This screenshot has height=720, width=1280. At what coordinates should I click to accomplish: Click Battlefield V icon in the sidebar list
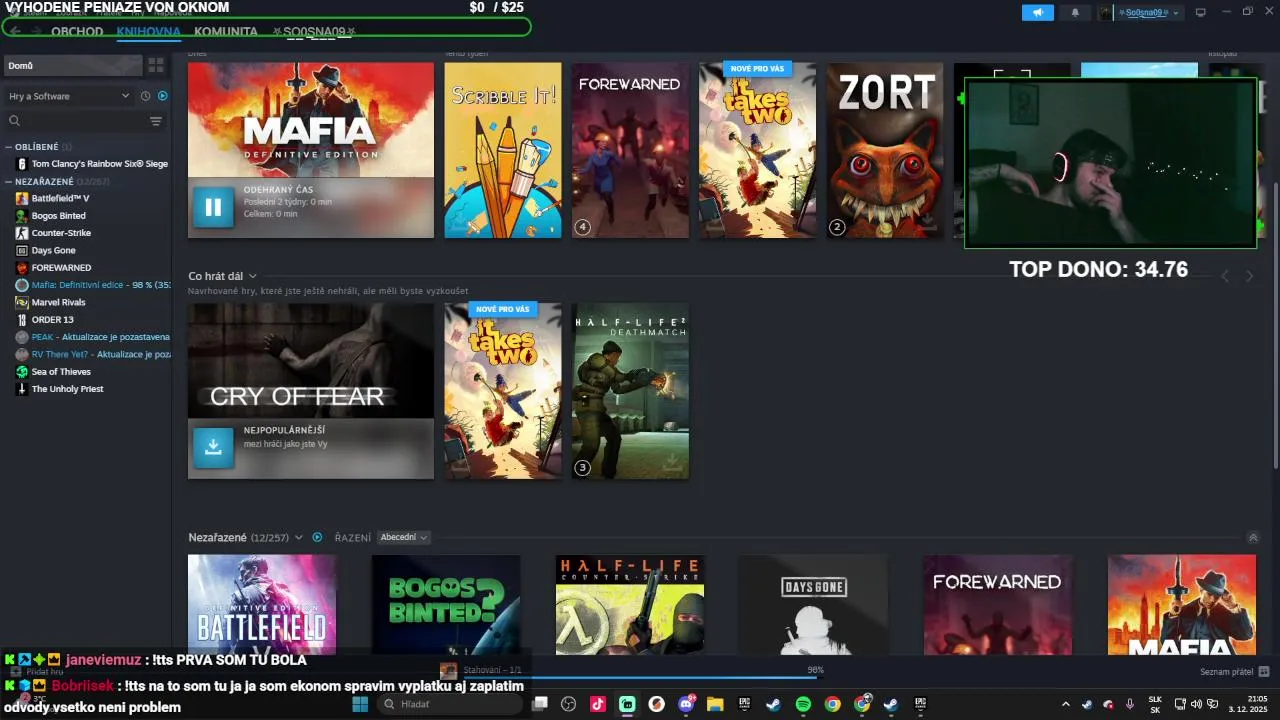click(22, 198)
